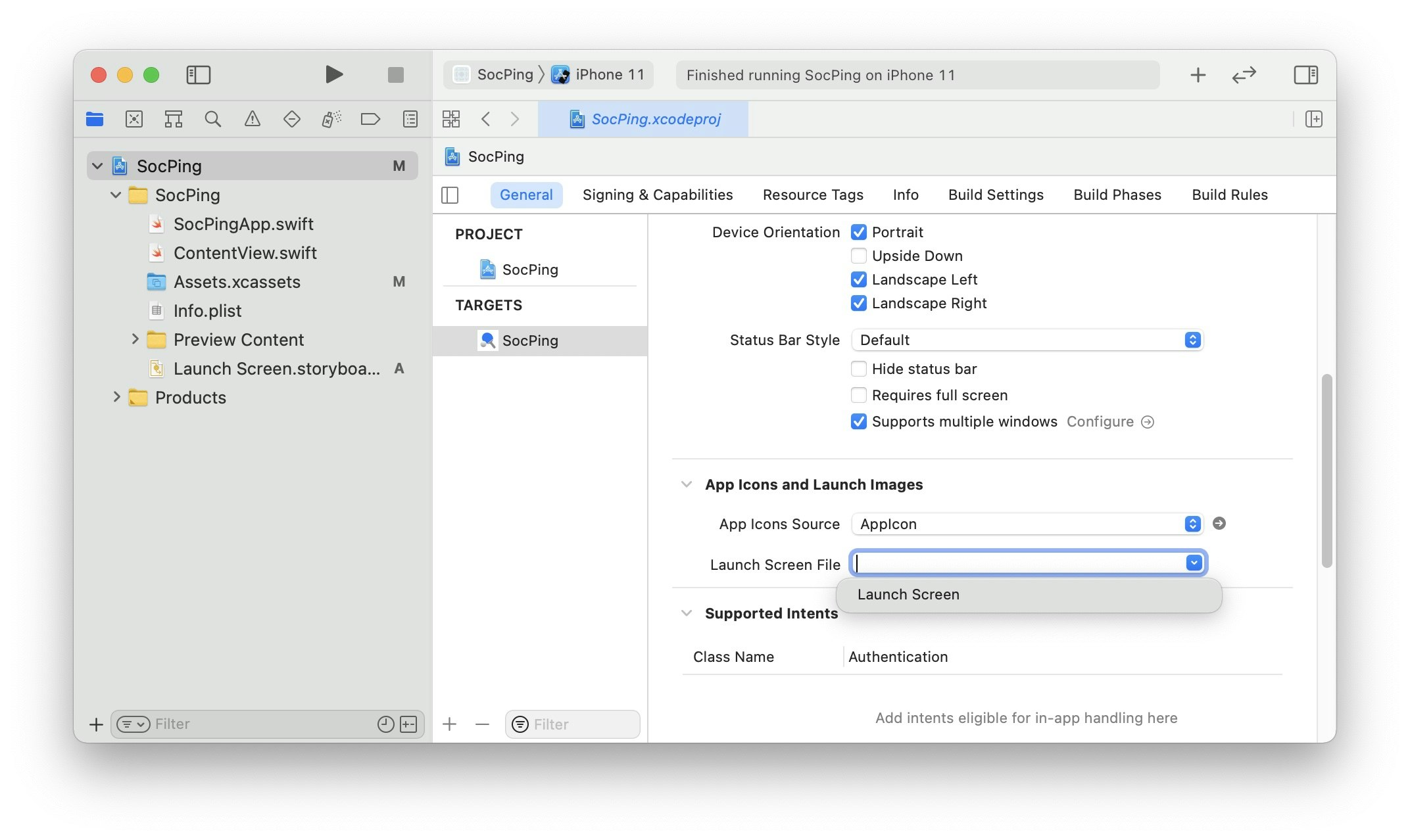Open Build Phases tab
The height and width of the screenshot is (840, 1410).
[1117, 195]
